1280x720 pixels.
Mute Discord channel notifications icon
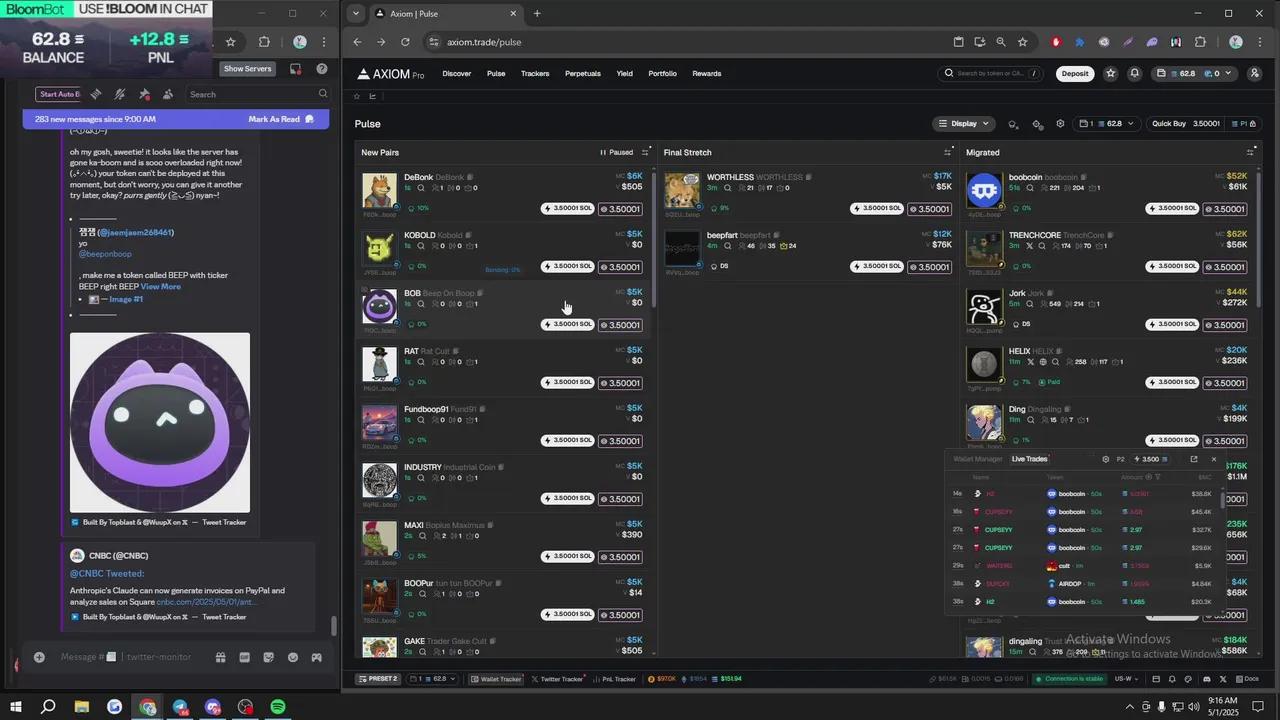point(120,94)
